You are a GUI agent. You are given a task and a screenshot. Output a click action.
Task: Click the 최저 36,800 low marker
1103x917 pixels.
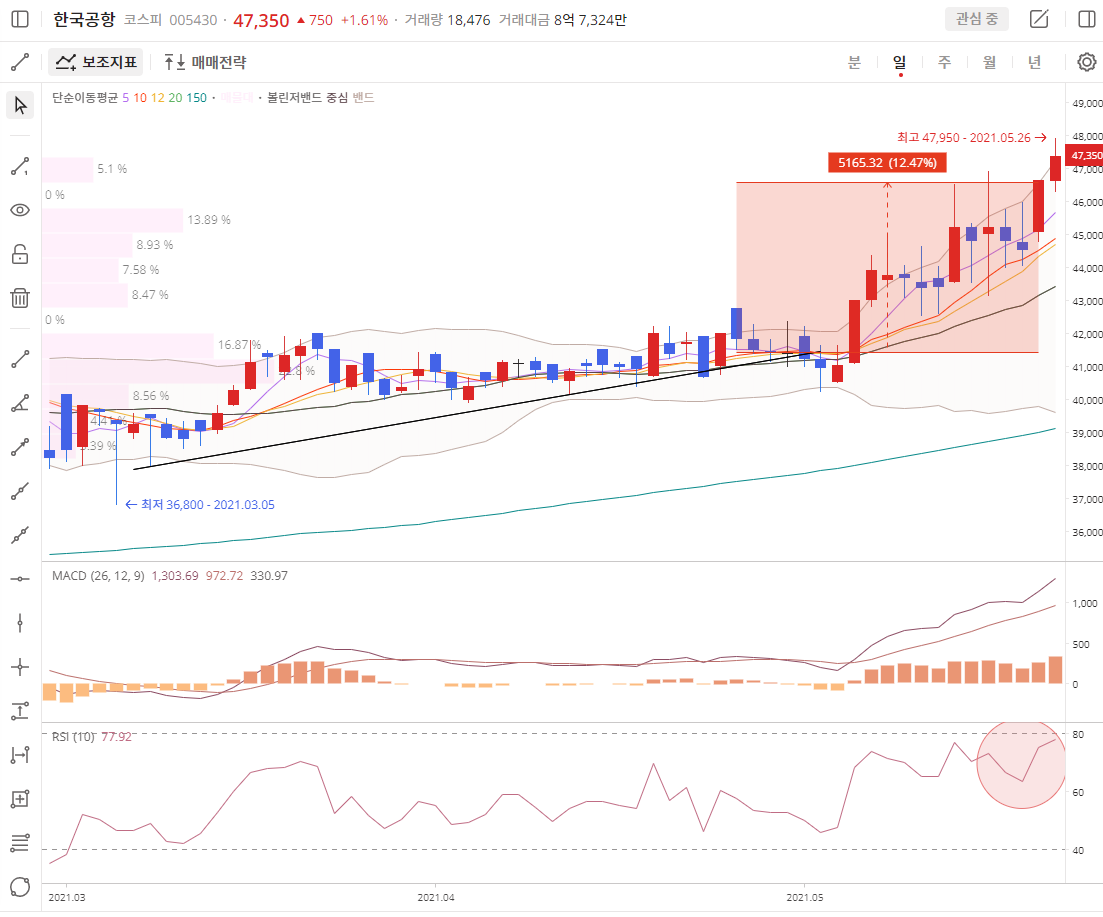pos(200,505)
